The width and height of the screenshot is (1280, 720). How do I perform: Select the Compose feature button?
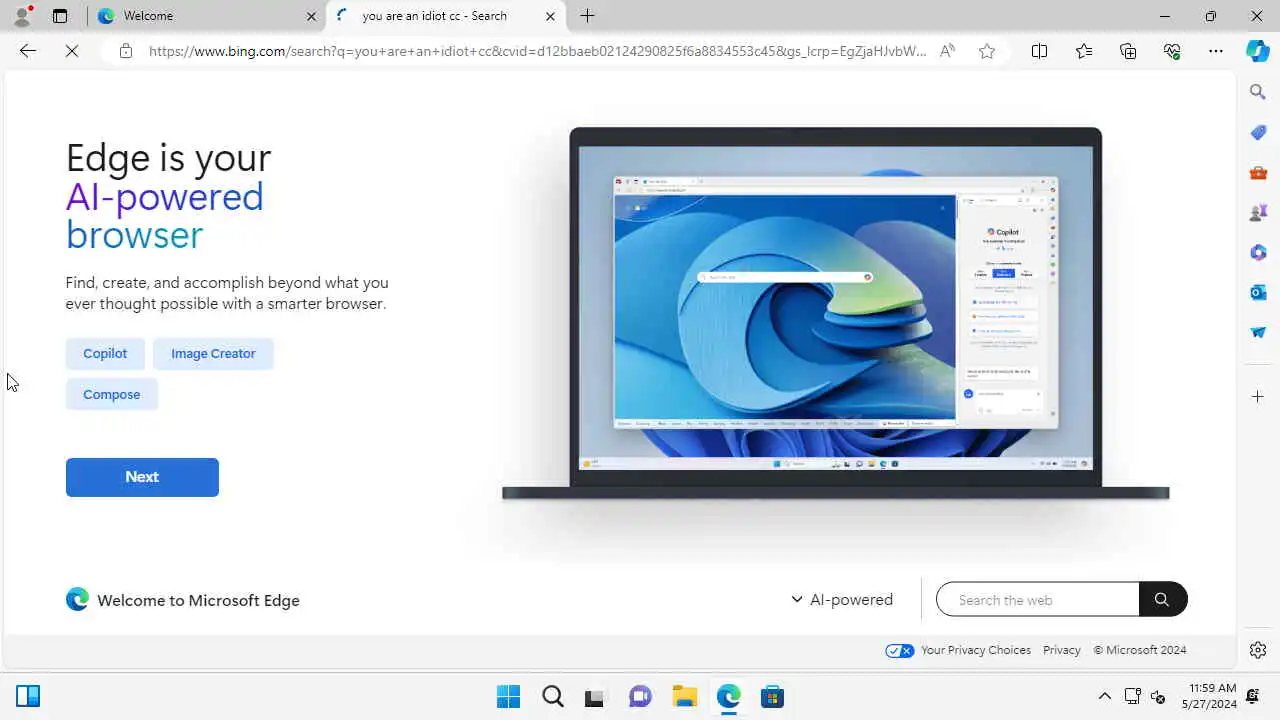[112, 394]
